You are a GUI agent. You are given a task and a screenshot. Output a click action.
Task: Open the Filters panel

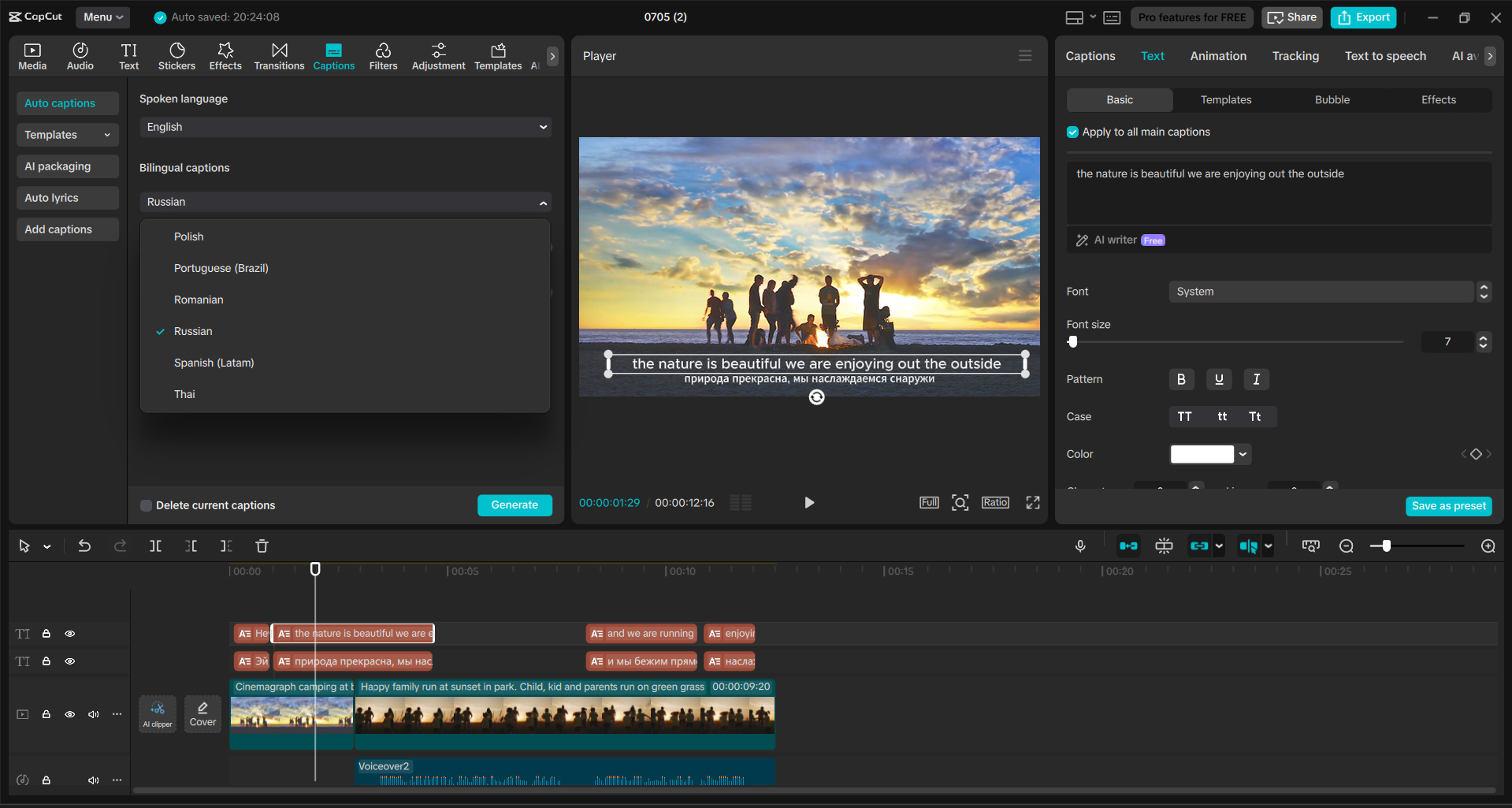pos(383,55)
